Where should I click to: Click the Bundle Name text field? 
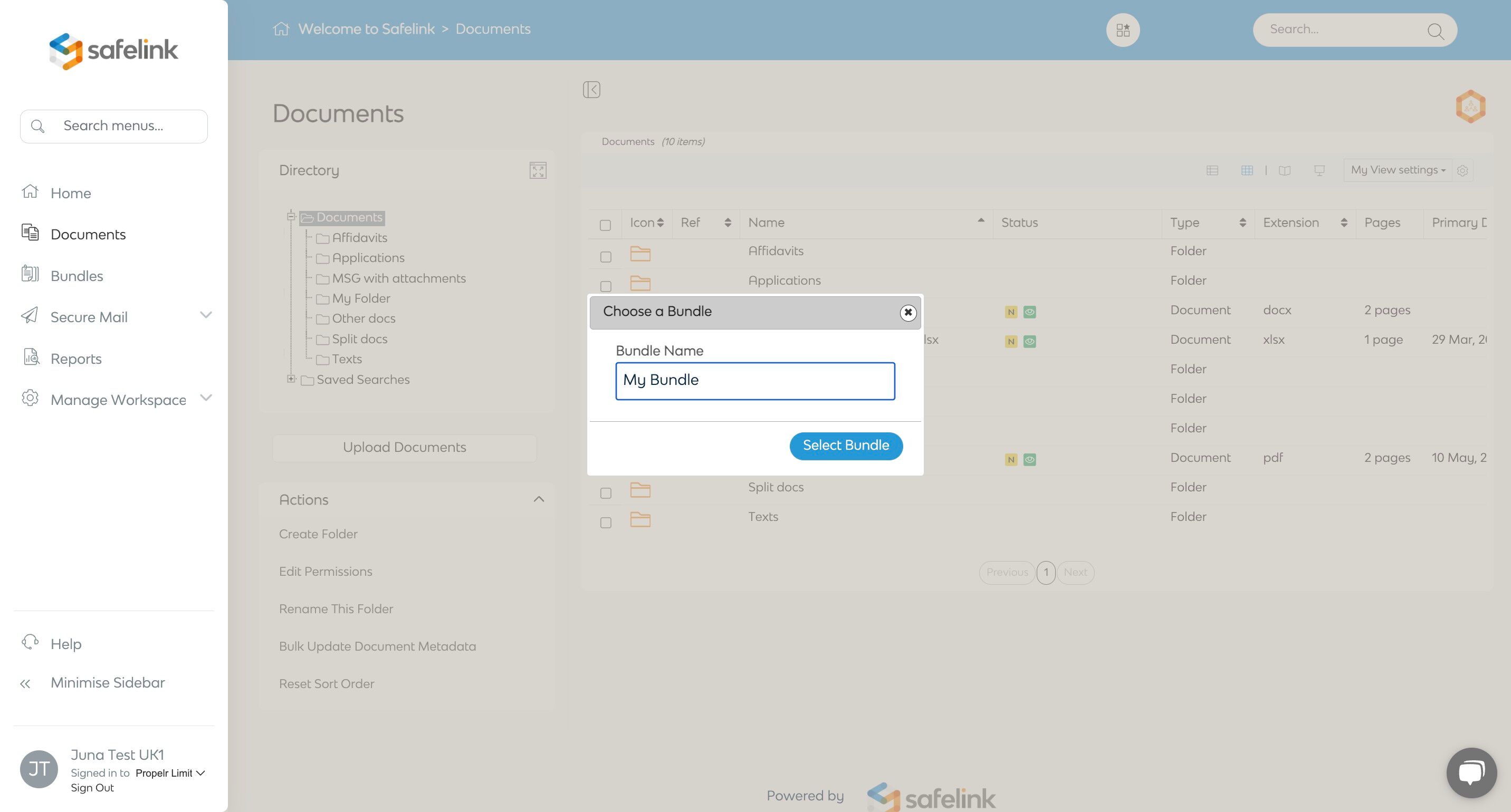[x=754, y=381]
